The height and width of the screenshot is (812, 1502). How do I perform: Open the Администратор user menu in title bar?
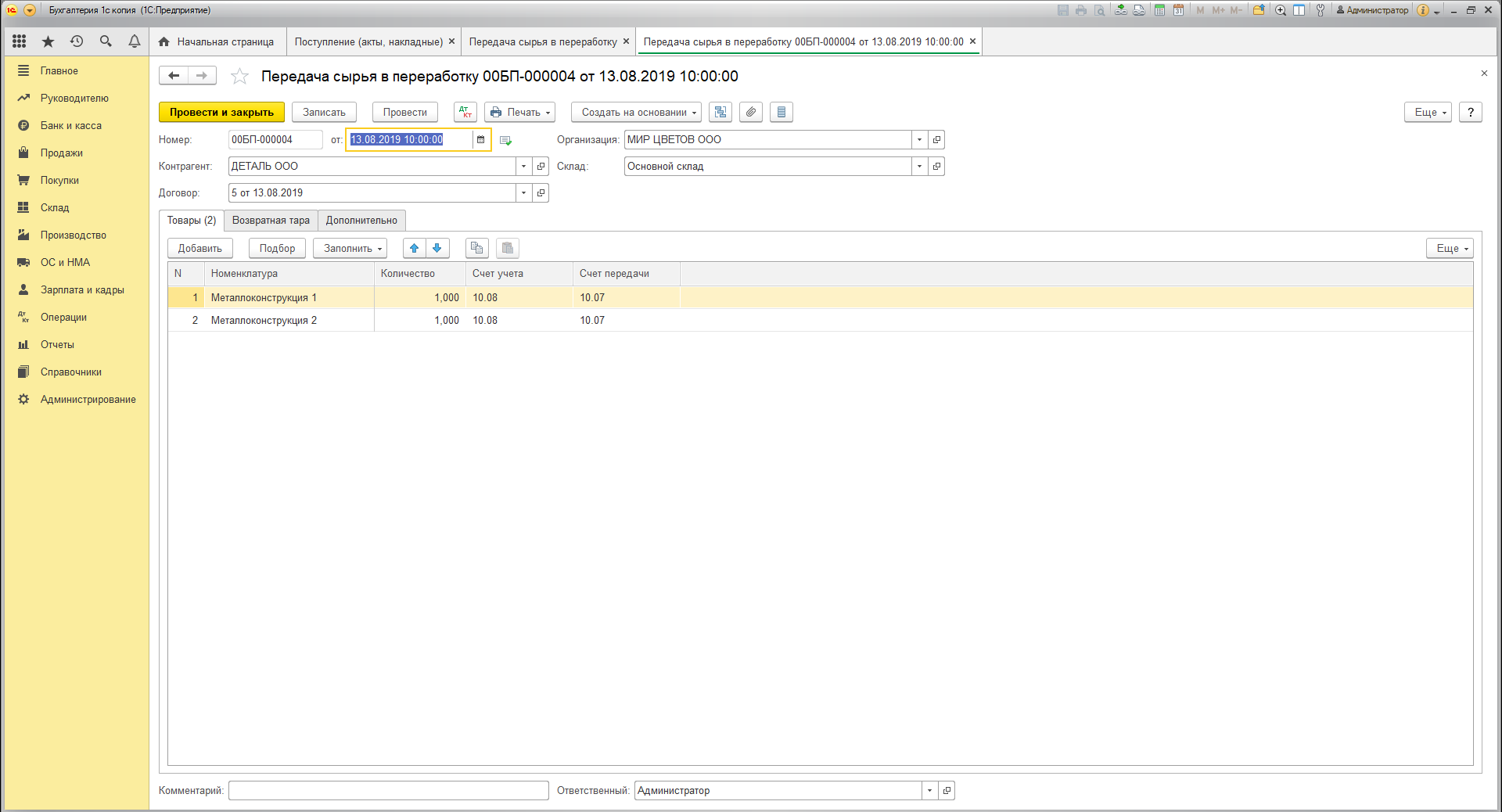(1372, 10)
